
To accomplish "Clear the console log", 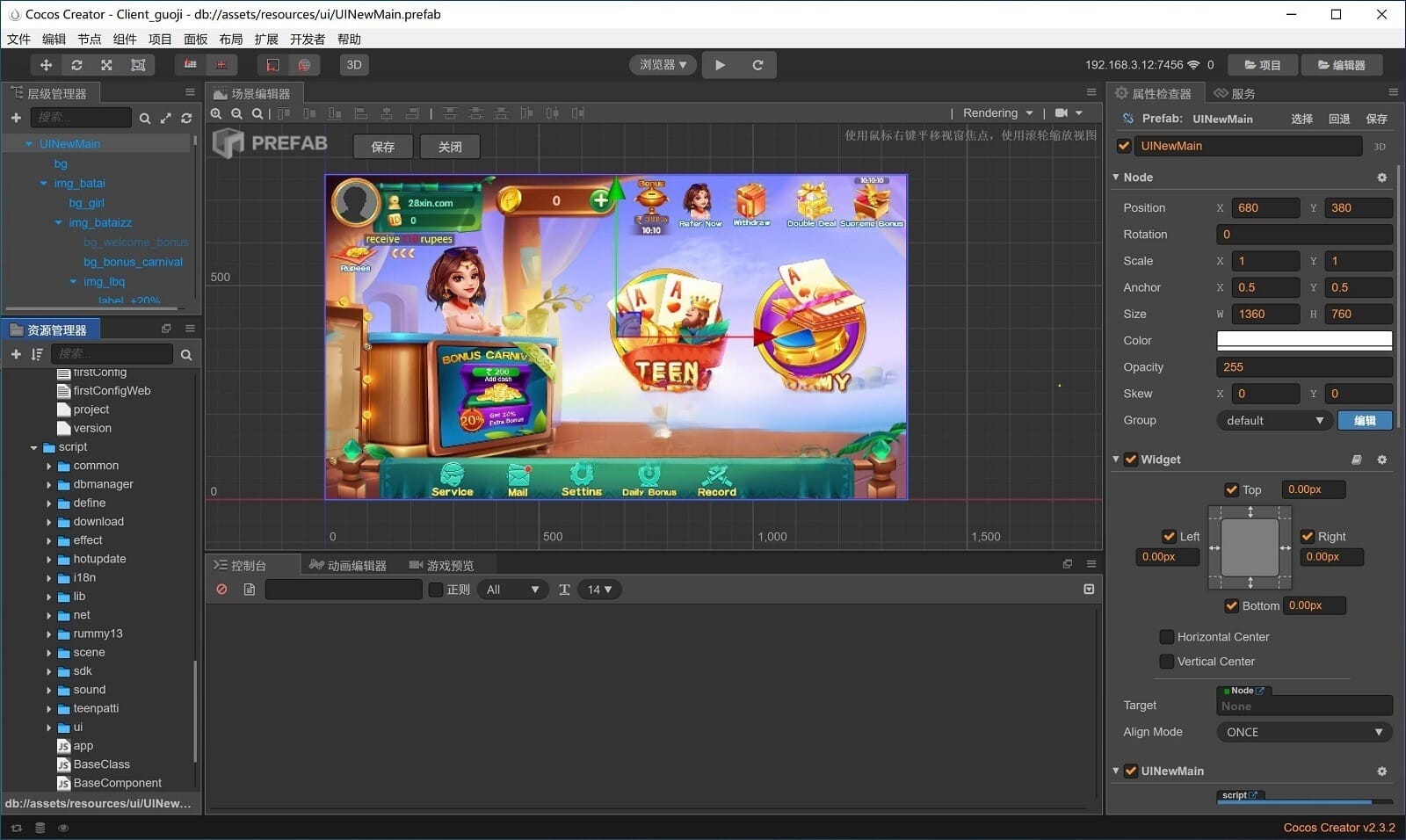I will (x=221, y=590).
